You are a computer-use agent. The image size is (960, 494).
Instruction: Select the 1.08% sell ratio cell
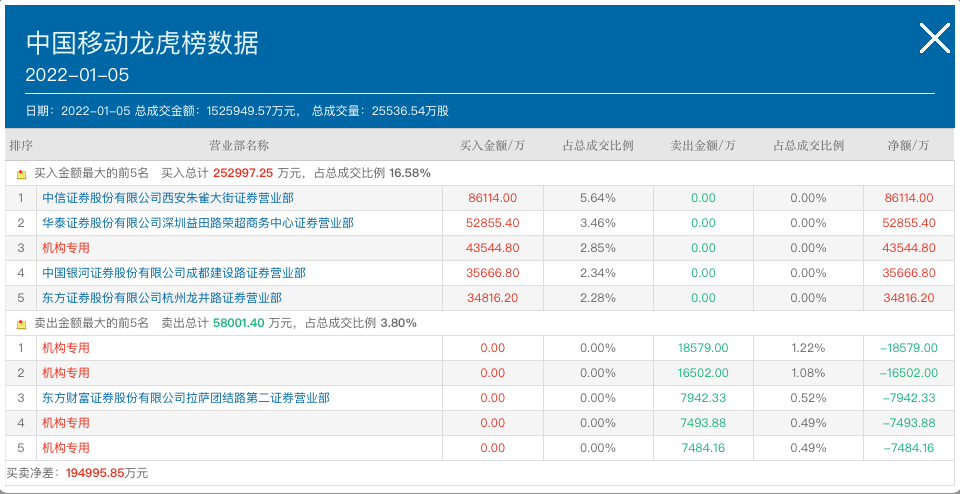click(808, 373)
